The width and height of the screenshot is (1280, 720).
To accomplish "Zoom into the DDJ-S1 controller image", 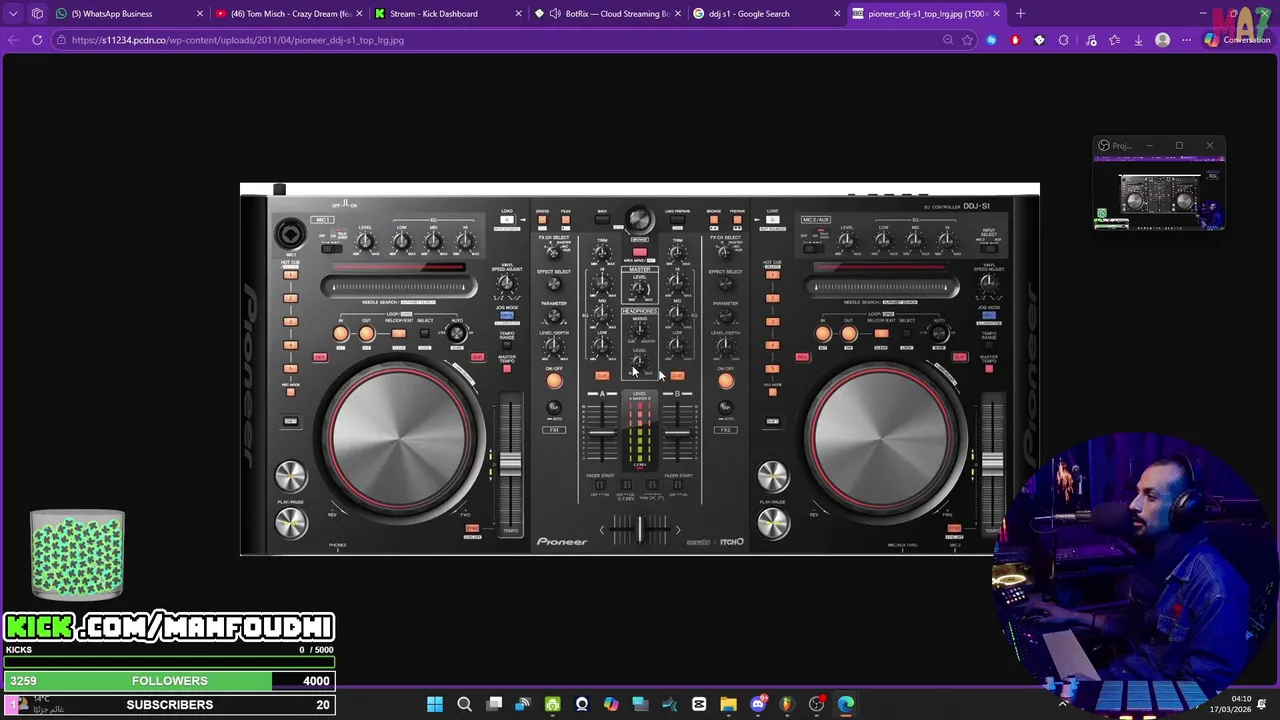I will (x=640, y=370).
